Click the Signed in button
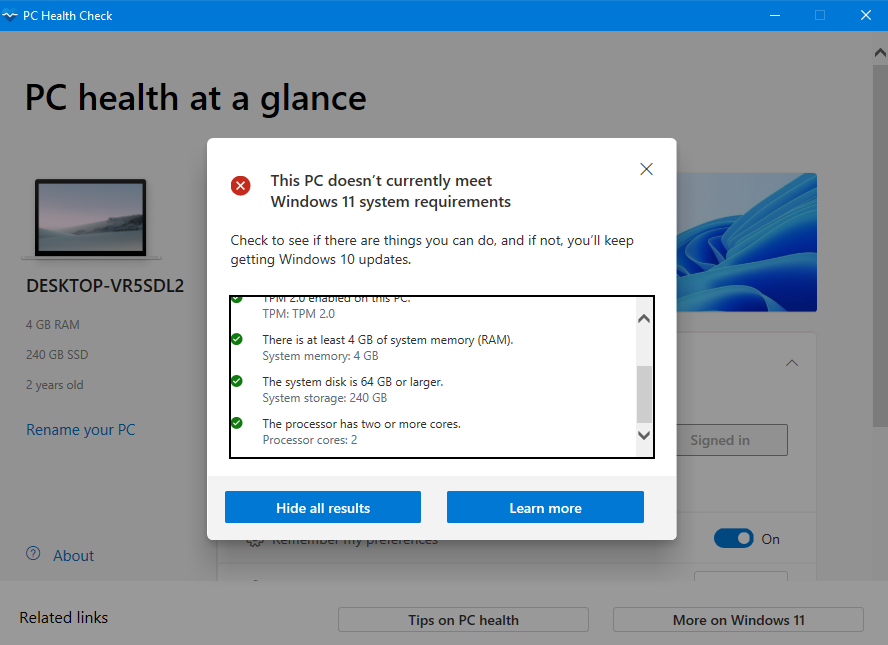Screen dimensions: 888x645 click(732, 440)
